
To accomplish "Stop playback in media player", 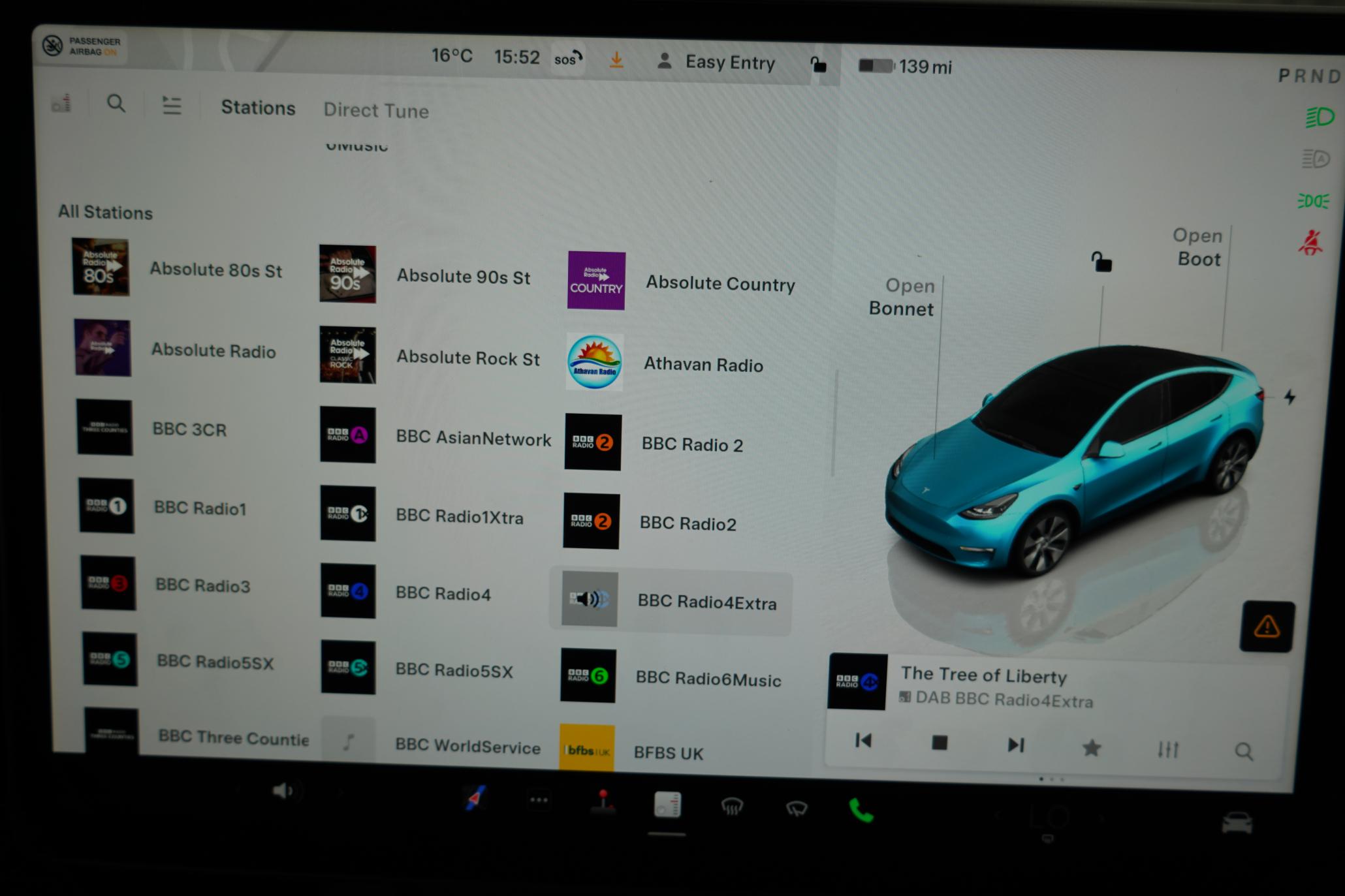I will click(940, 743).
